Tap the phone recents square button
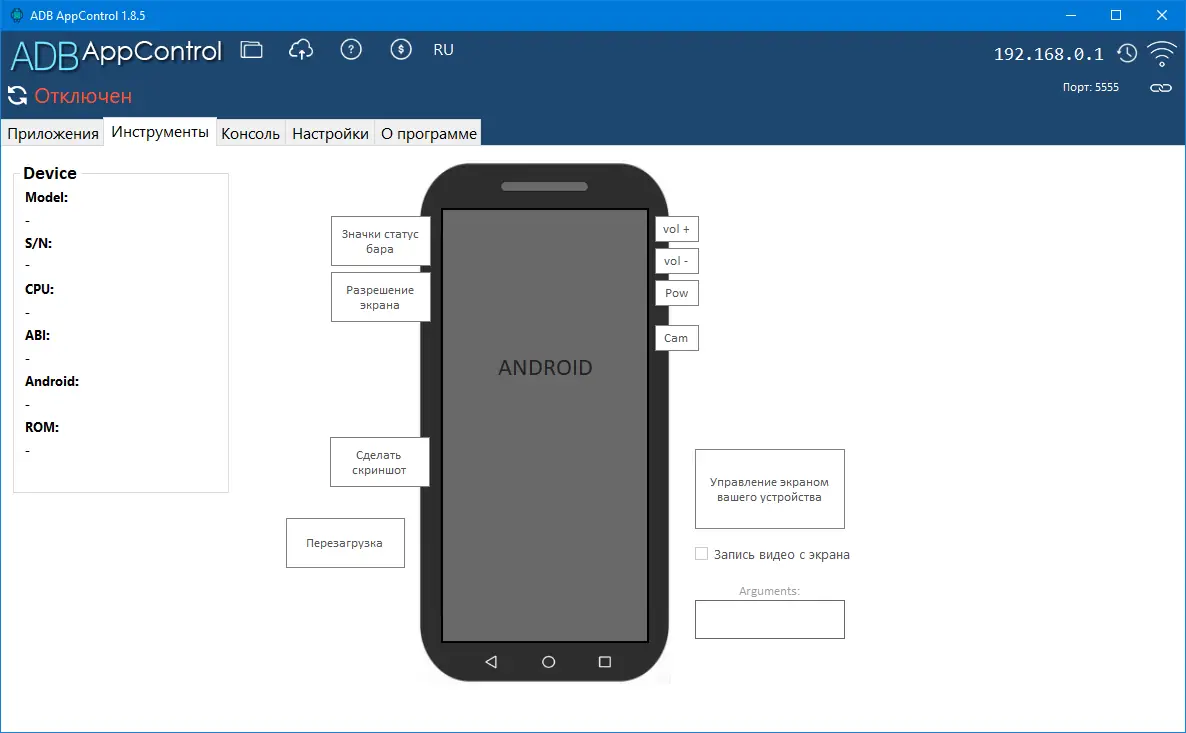Image resolution: width=1186 pixels, height=733 pixels. tap(604, 662)
